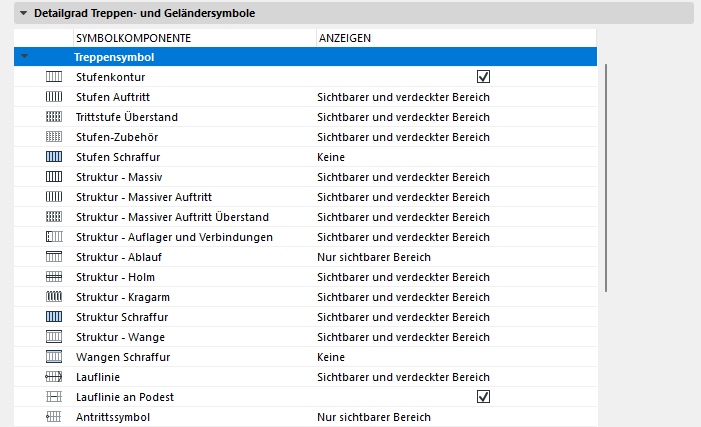701x427 pixels.
Task: Uncheck the Lauflinie an Podest checkbox
Action: [x=483, y=397]
